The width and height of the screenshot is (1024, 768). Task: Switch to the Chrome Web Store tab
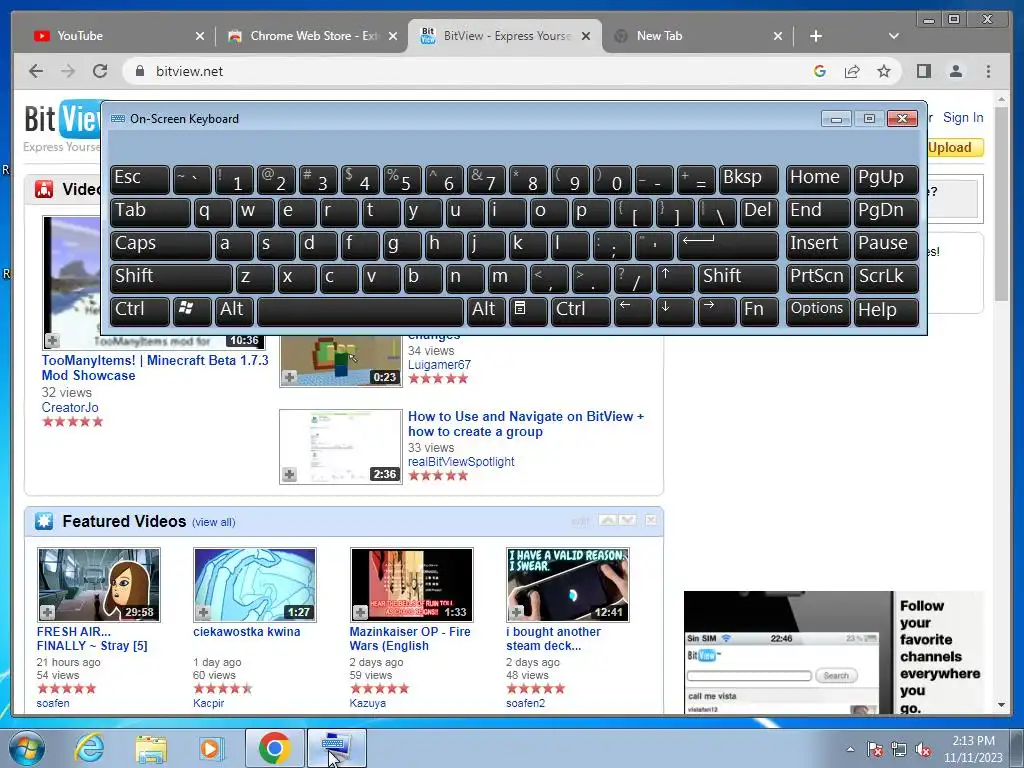(312, 36)
